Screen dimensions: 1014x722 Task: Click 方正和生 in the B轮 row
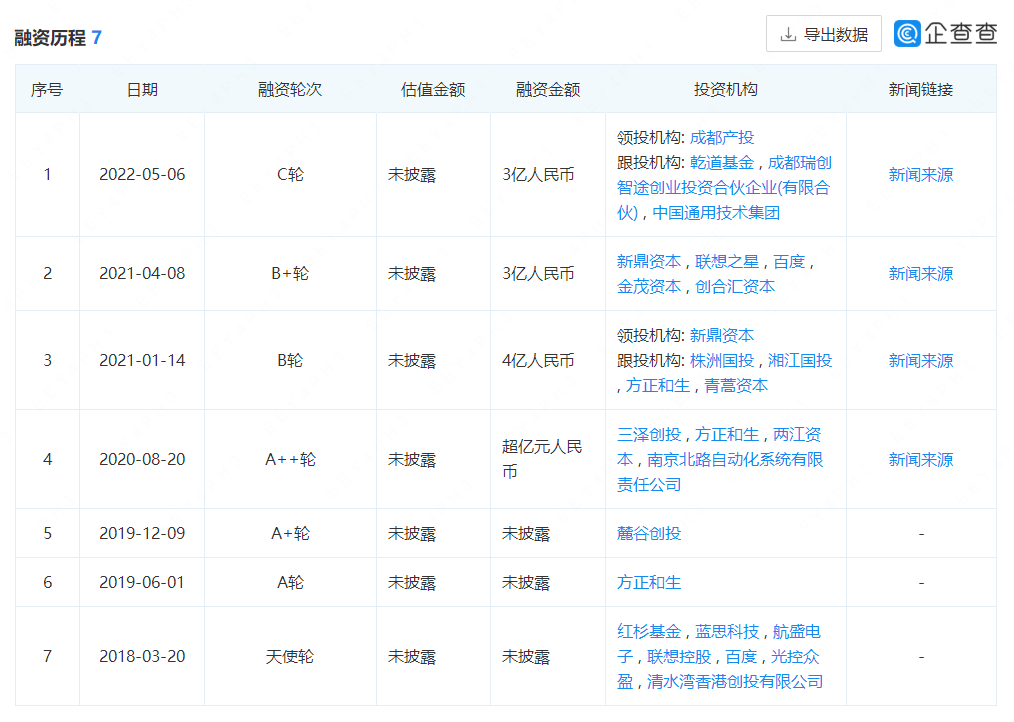point(658,385)
